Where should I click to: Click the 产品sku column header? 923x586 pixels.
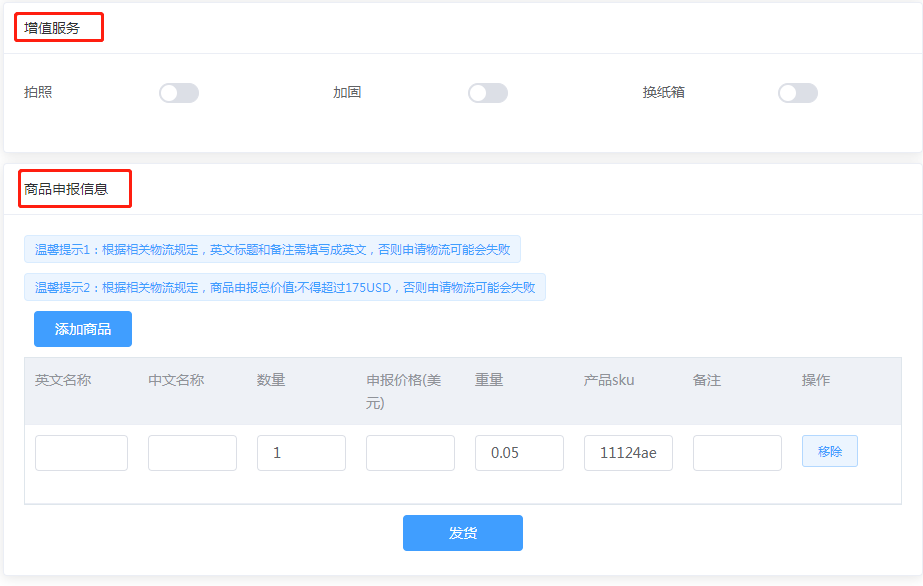tap(609, 380)
